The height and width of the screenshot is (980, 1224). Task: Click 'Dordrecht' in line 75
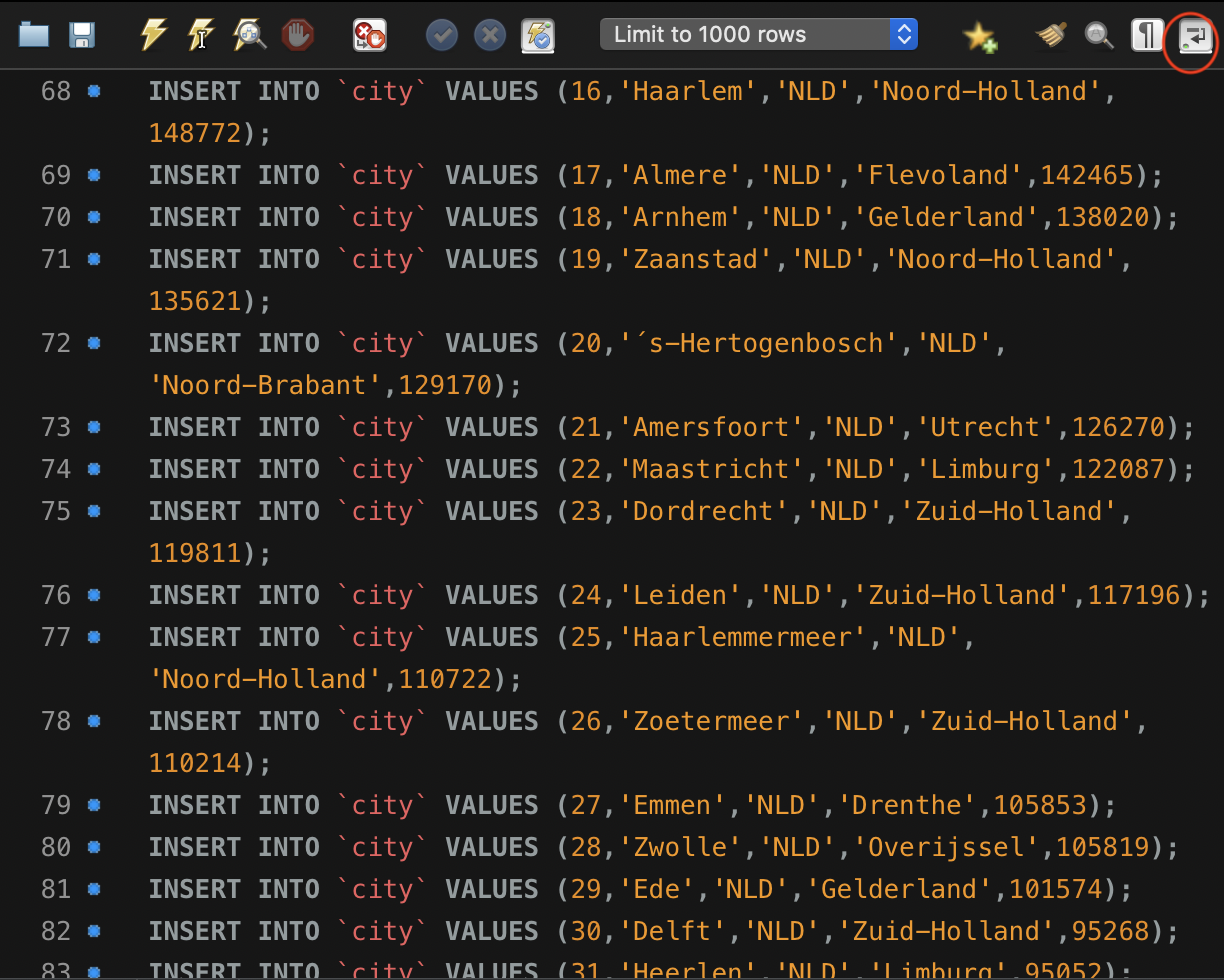[x=703, y=511]
